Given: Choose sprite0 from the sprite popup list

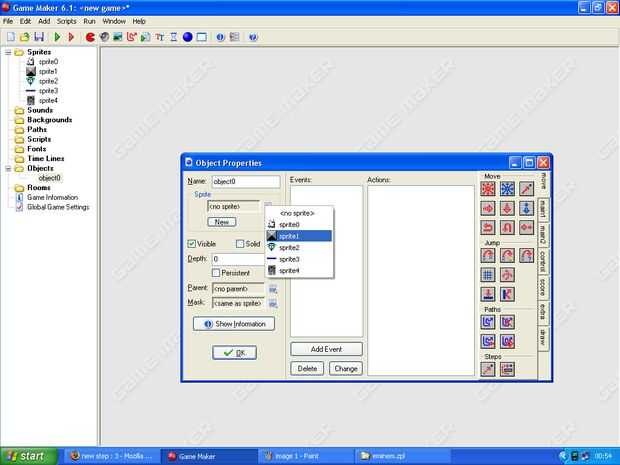Looking at the screenshot, I should tap(299, 225).
